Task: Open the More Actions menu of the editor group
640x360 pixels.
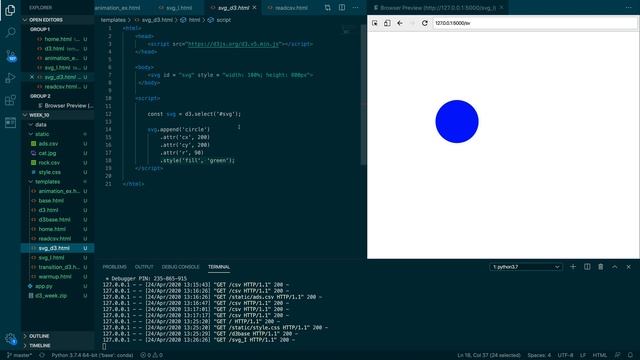Action: (x=356, y=7)
